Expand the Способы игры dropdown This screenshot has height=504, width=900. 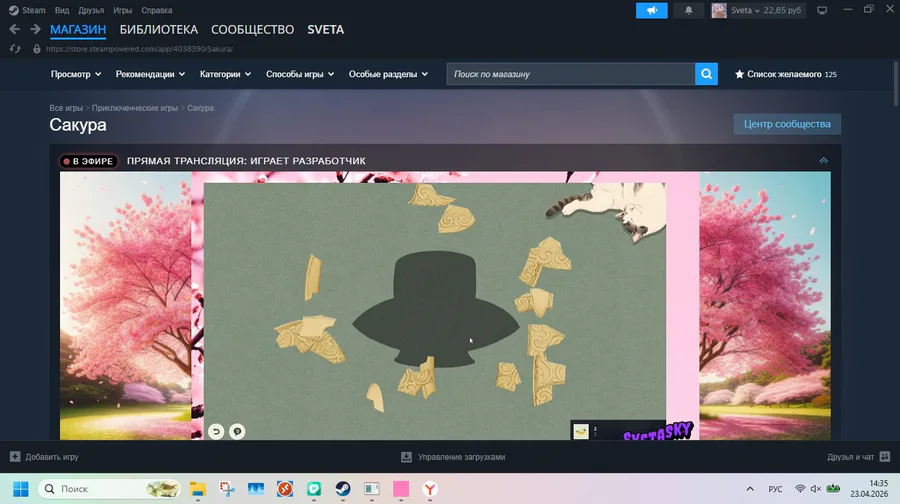300,74
